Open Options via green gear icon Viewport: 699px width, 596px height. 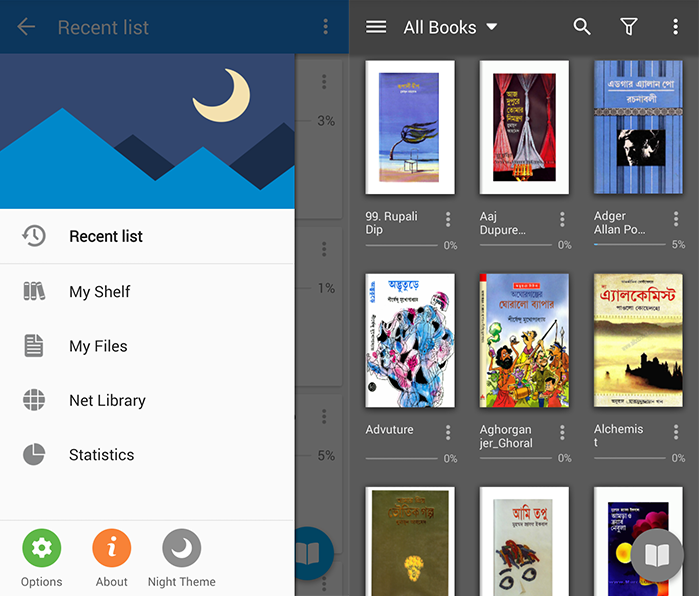41,548
